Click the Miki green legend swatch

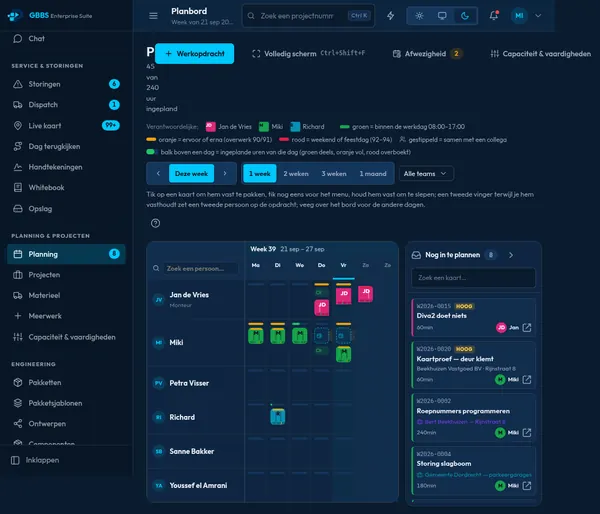(264, 126)
